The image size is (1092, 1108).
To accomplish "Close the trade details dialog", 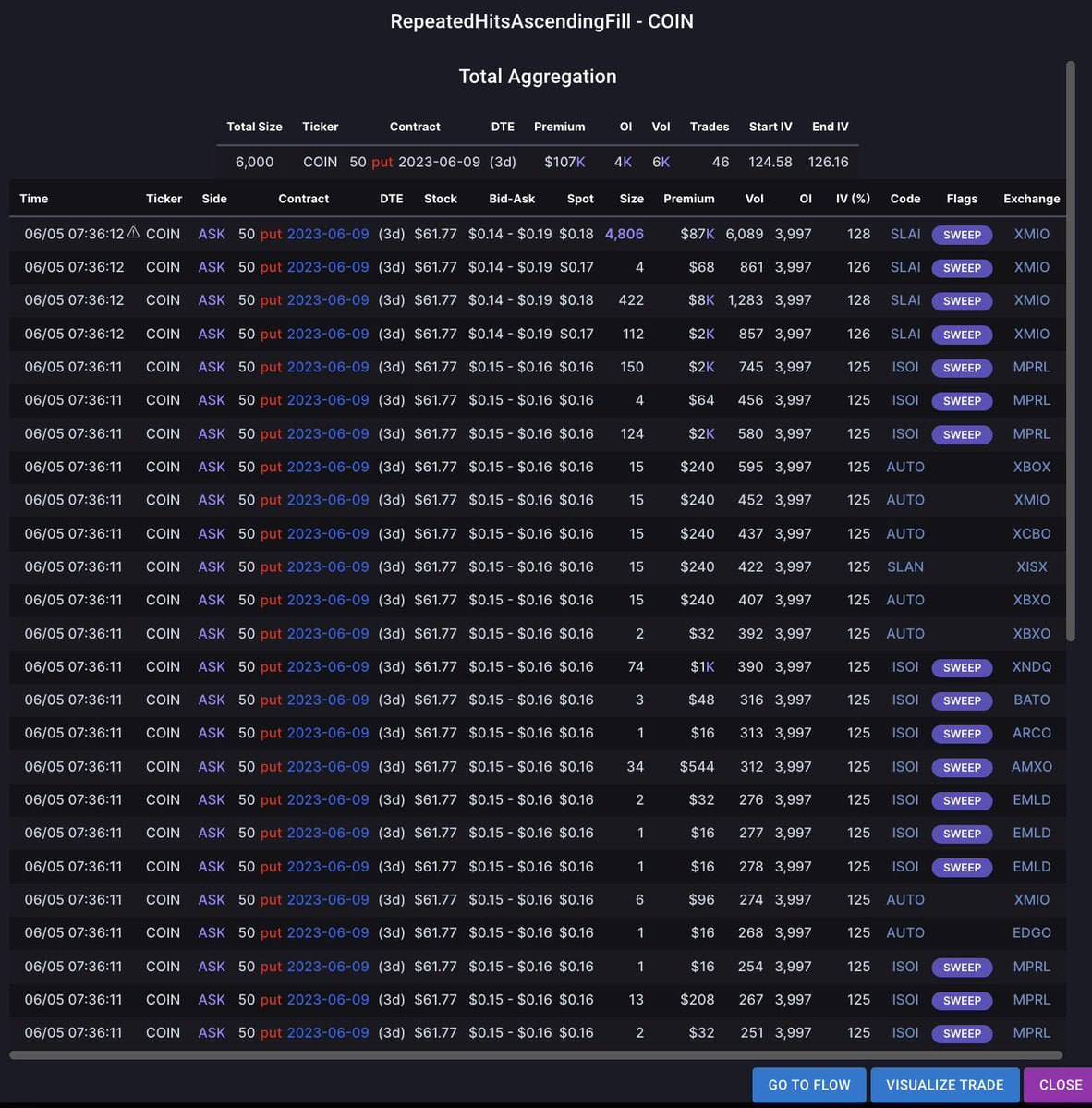I will 1060,1085.
